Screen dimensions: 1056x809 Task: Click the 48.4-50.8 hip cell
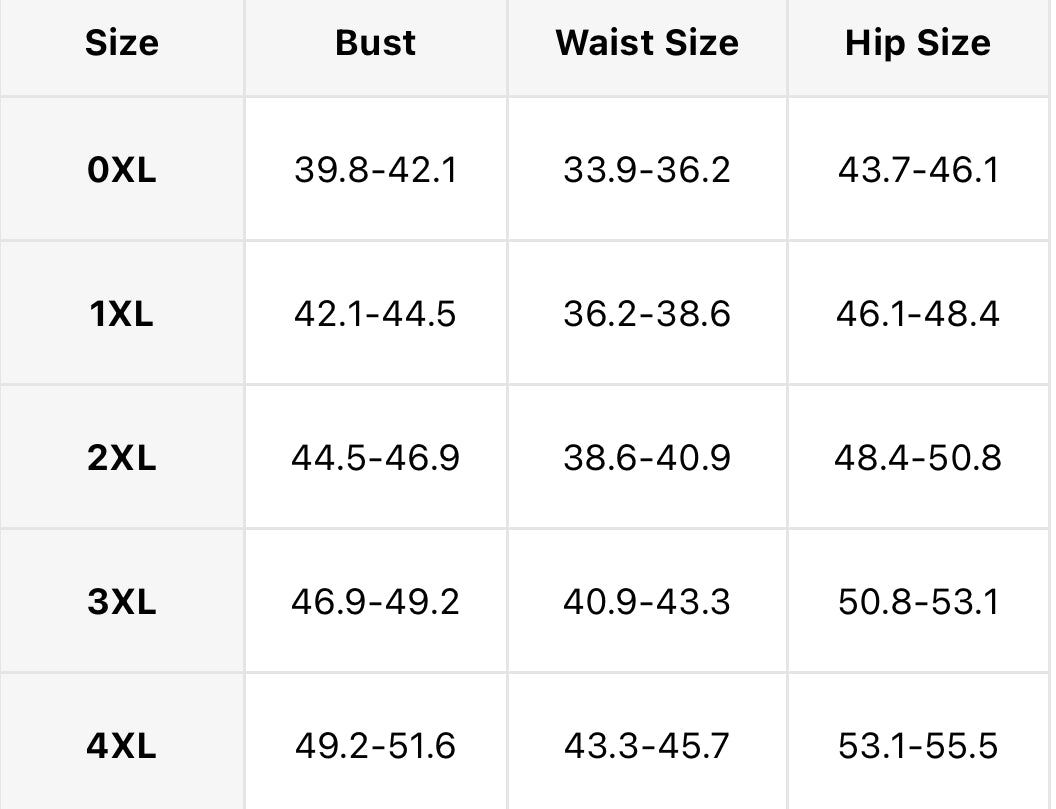click(918, 458)
